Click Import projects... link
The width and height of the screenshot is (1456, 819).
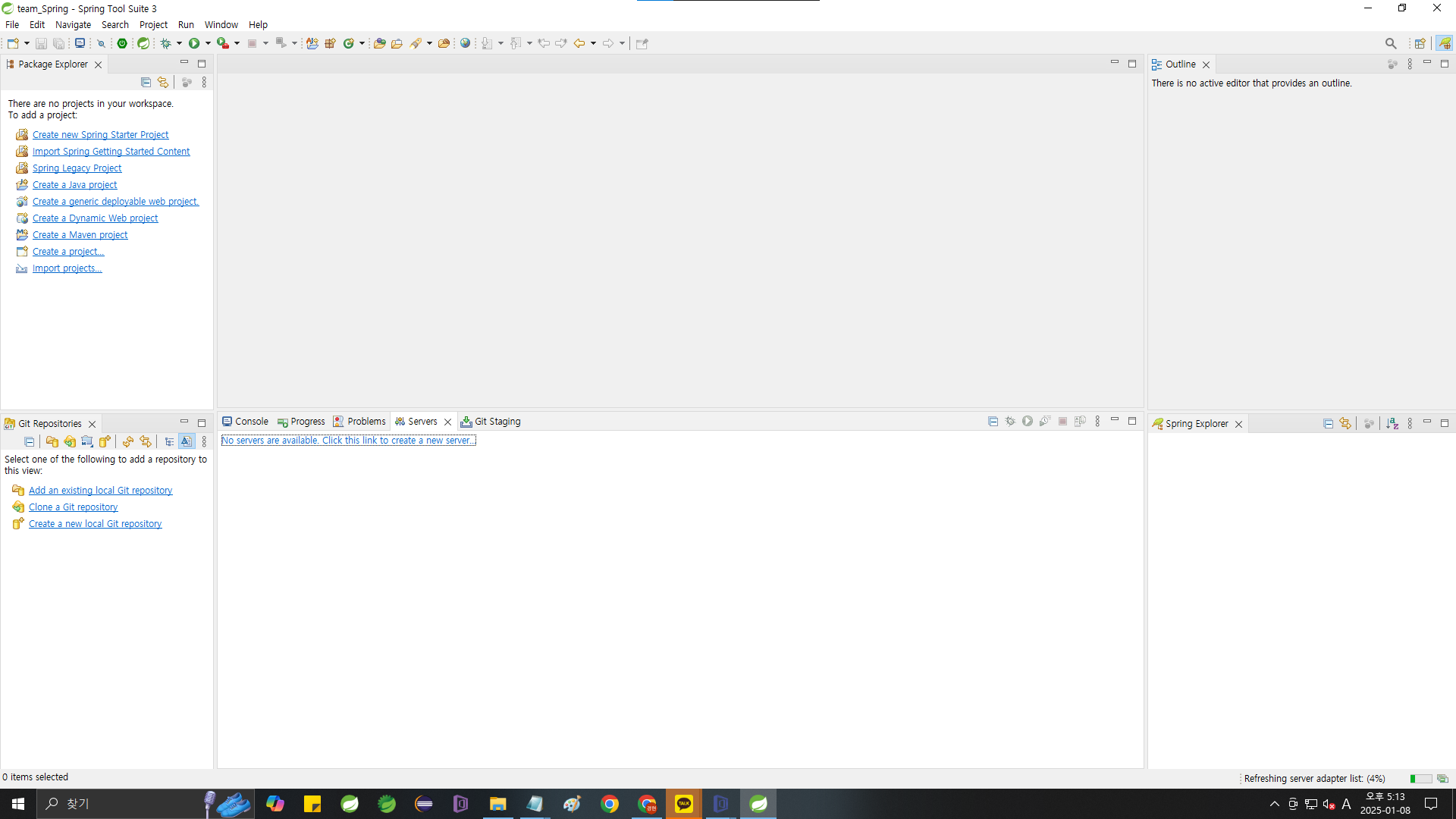(x=67, y=268)
